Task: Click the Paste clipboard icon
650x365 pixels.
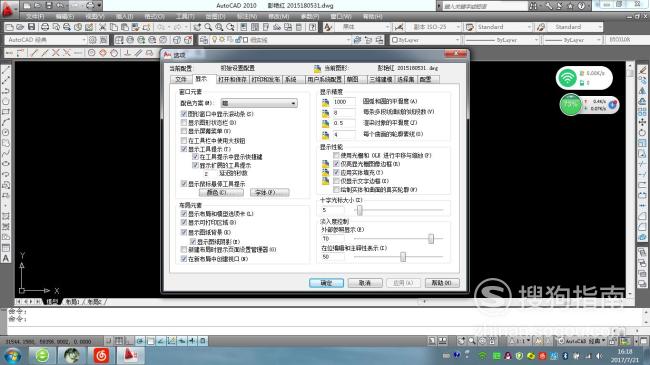Action: [124, 27]
